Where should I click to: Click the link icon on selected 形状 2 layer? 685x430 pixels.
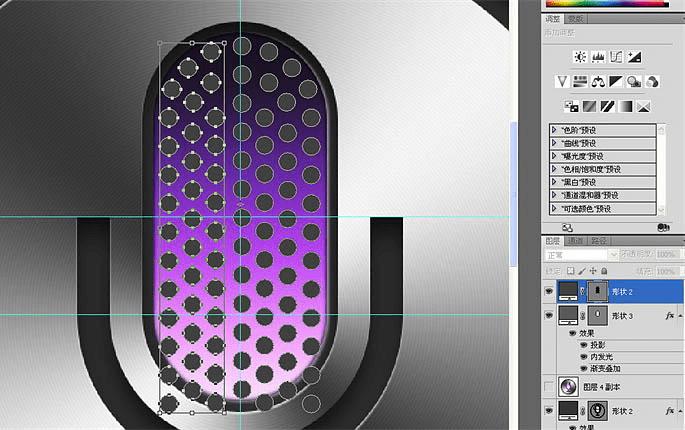(583, 291)
